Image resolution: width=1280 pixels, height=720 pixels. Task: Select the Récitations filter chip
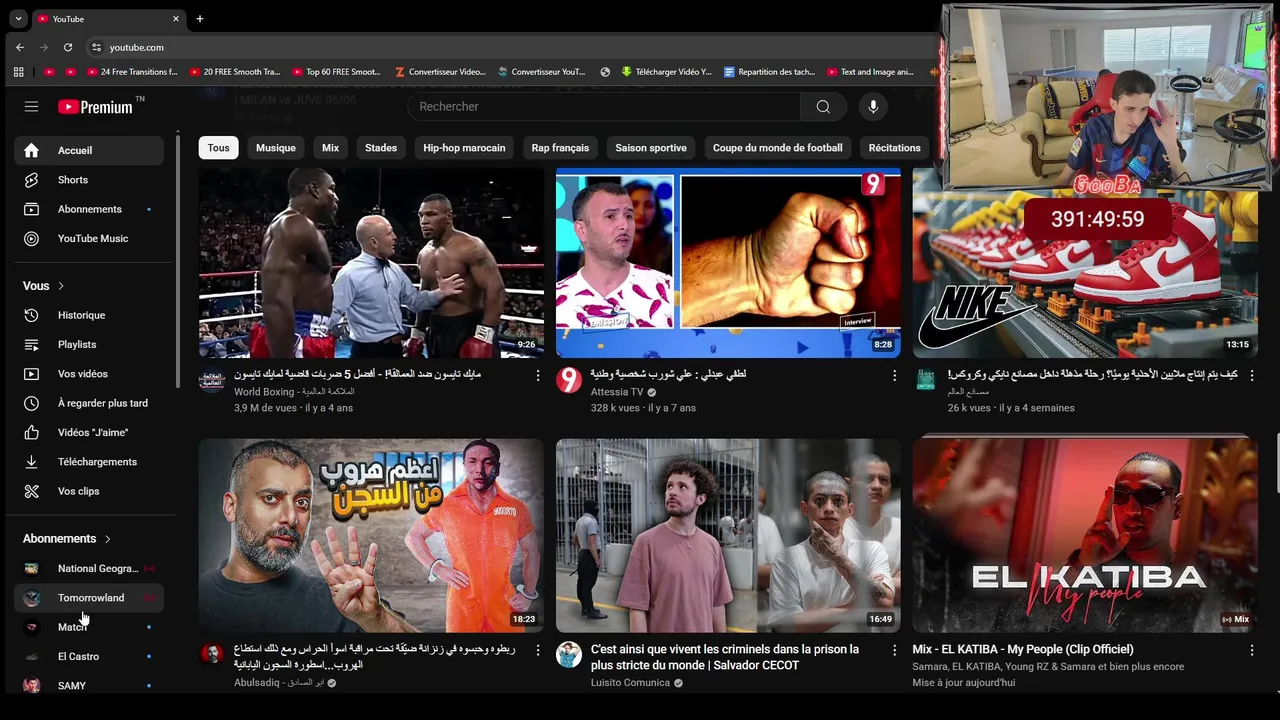click(x=894, y=148)
